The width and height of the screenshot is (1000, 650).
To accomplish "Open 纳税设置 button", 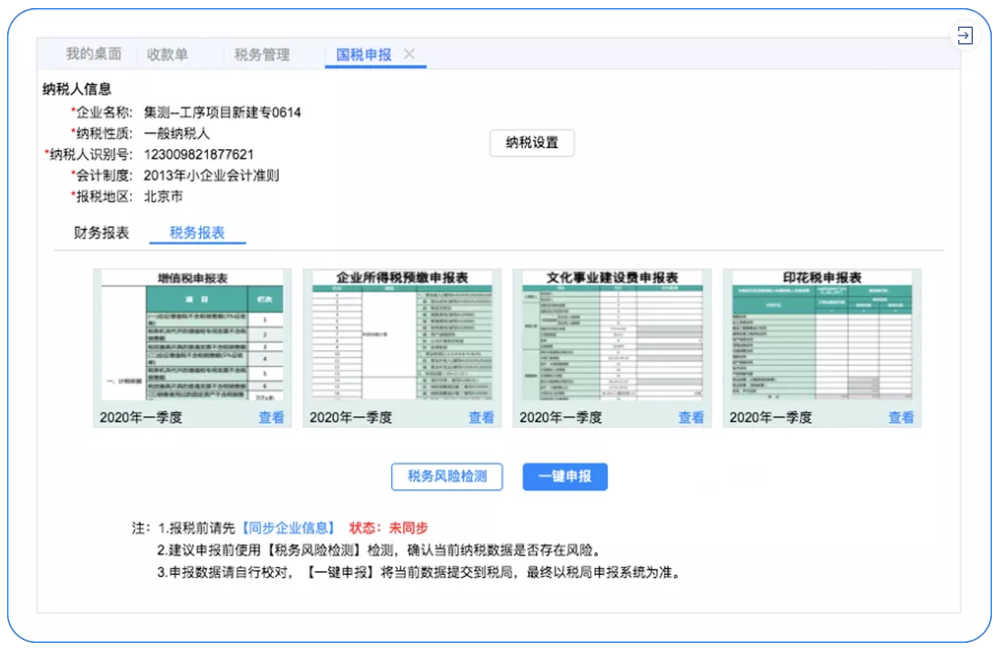I will [x=532, y=143].
